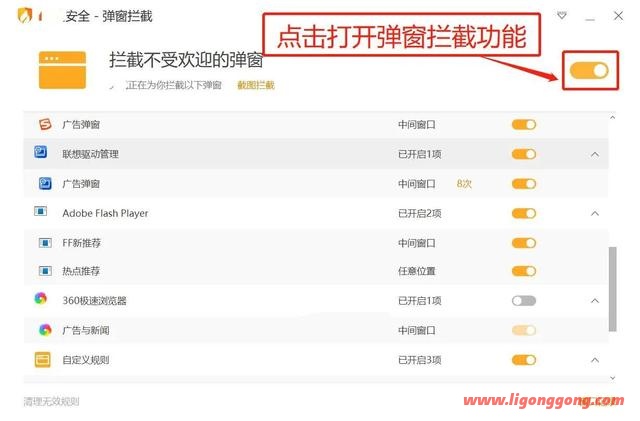
Task: Turn off Adobe Flash Player switch
Action: tap(524, 213)
